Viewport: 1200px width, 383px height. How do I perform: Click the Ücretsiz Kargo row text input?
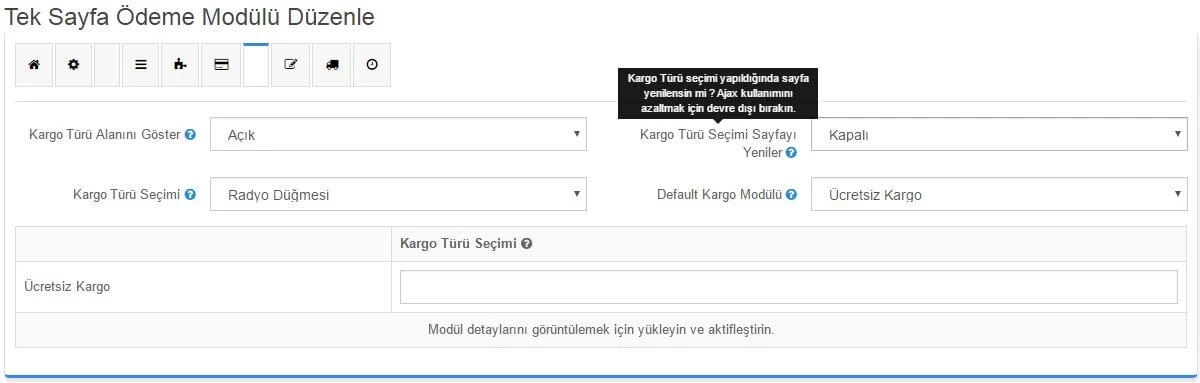[789, 287]
